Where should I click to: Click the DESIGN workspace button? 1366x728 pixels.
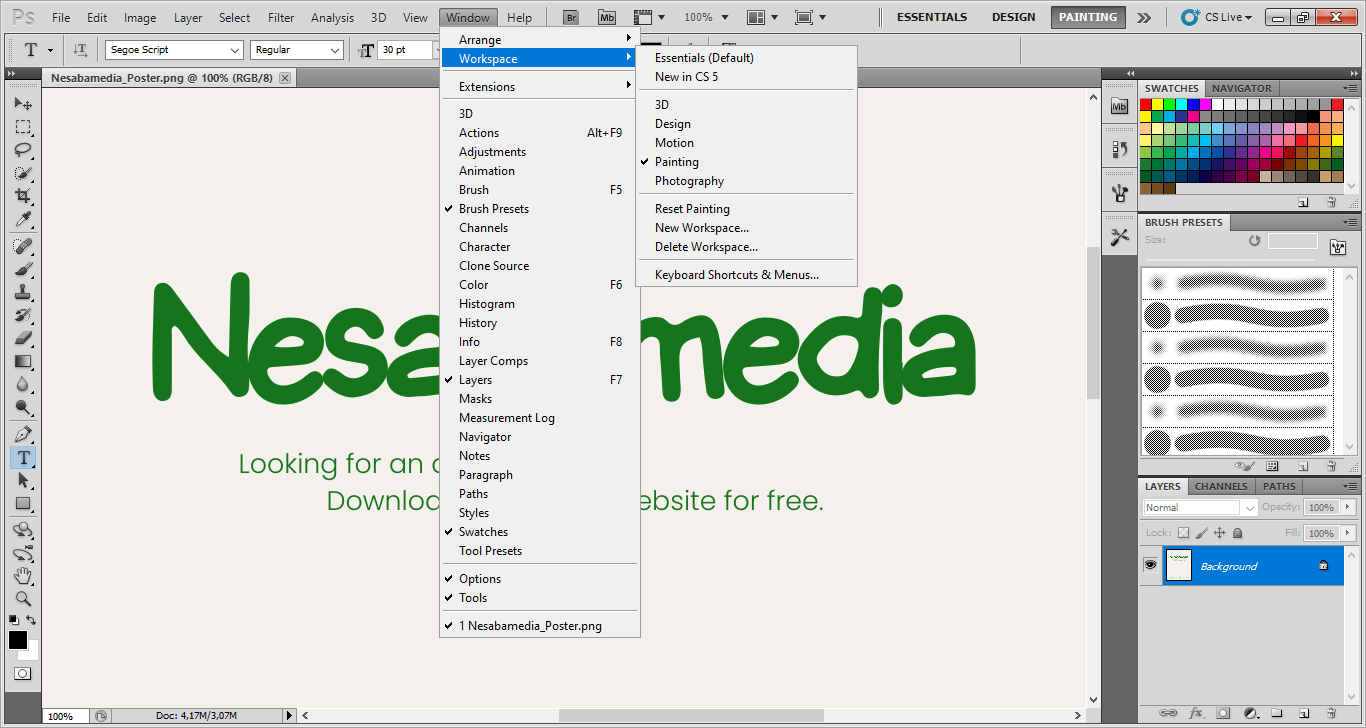[1013, 17]
